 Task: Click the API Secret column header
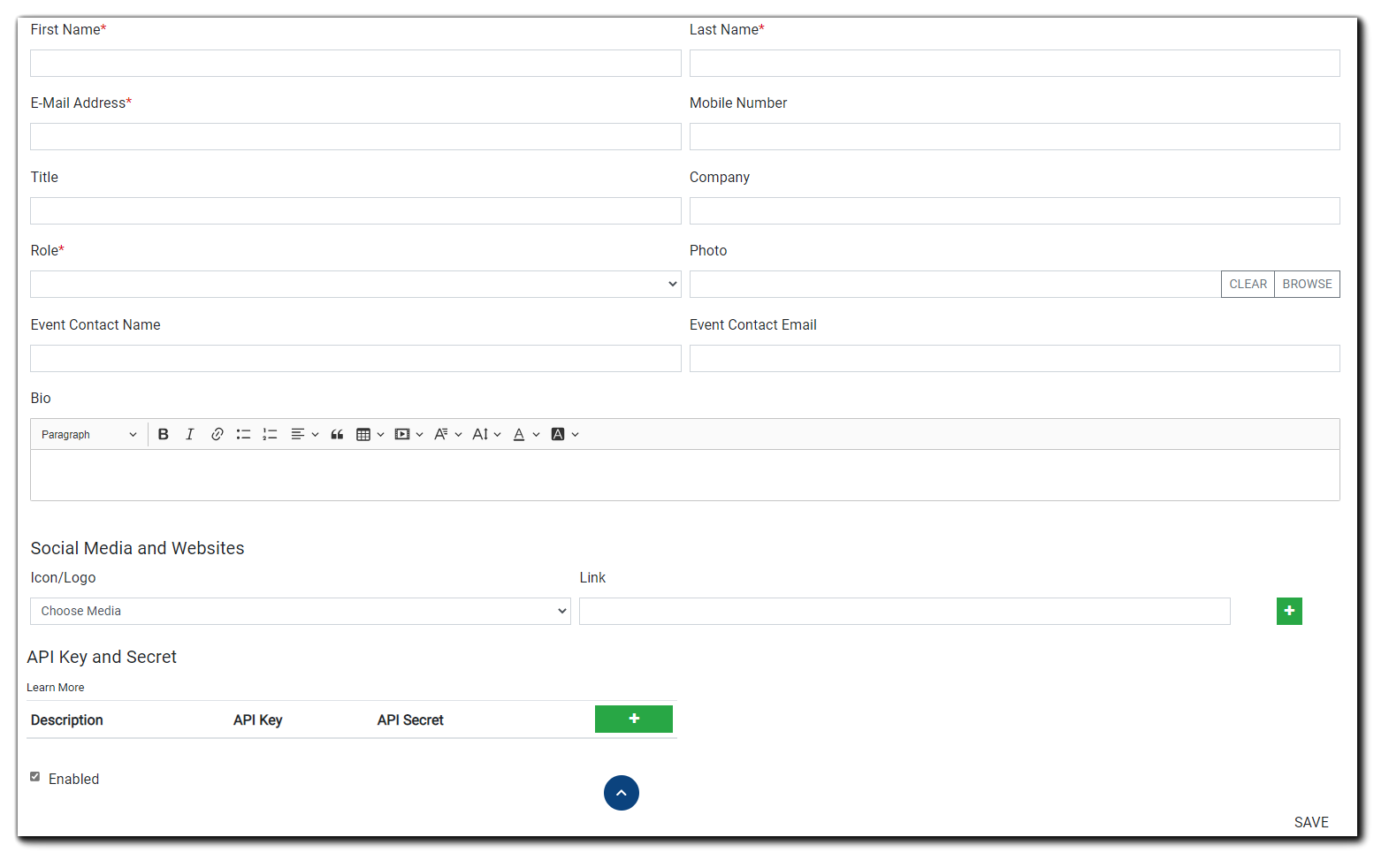[410, 720]
